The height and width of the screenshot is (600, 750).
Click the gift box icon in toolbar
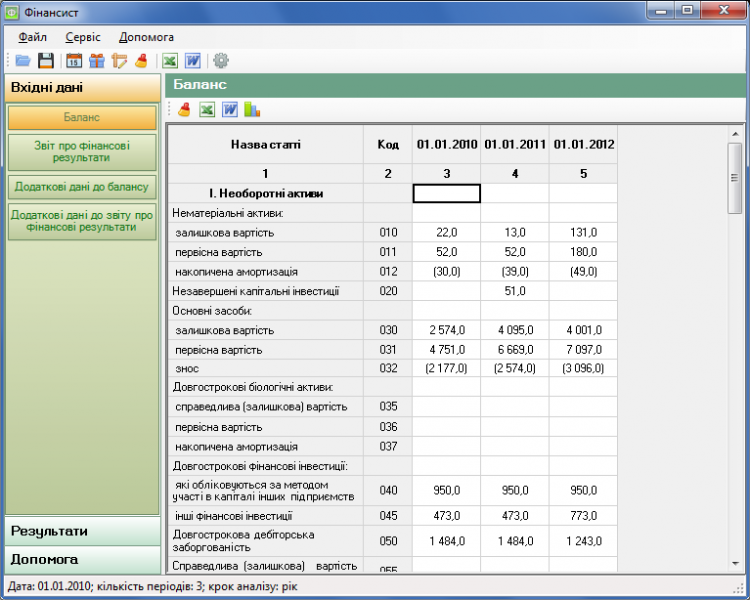click(x=96, y=61)
